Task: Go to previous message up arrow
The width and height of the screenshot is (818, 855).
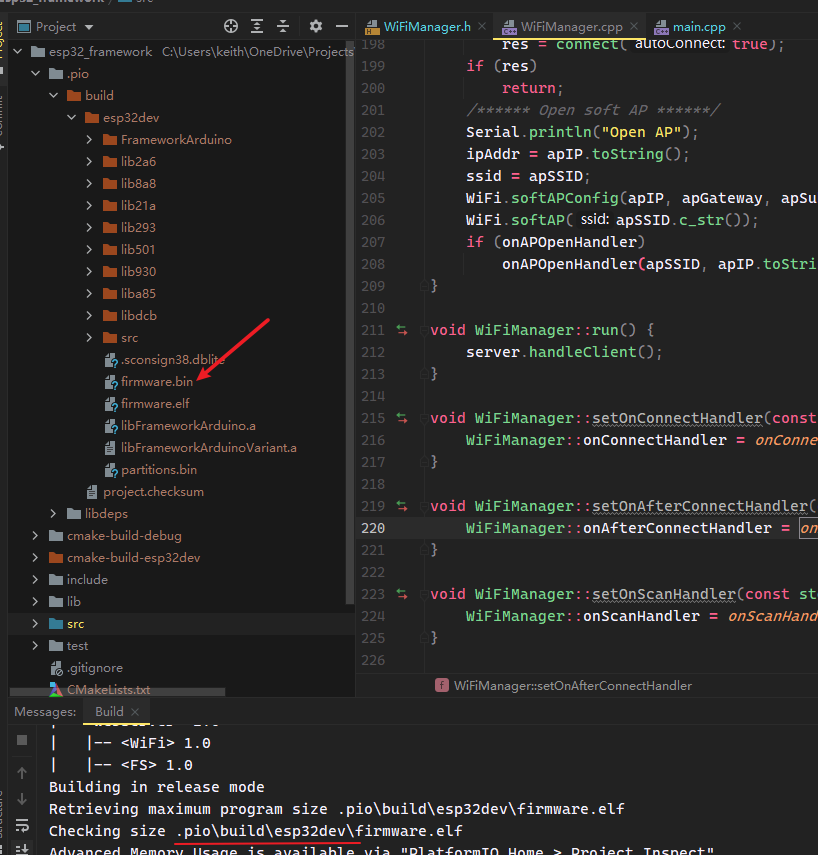Action: point(22,773)
